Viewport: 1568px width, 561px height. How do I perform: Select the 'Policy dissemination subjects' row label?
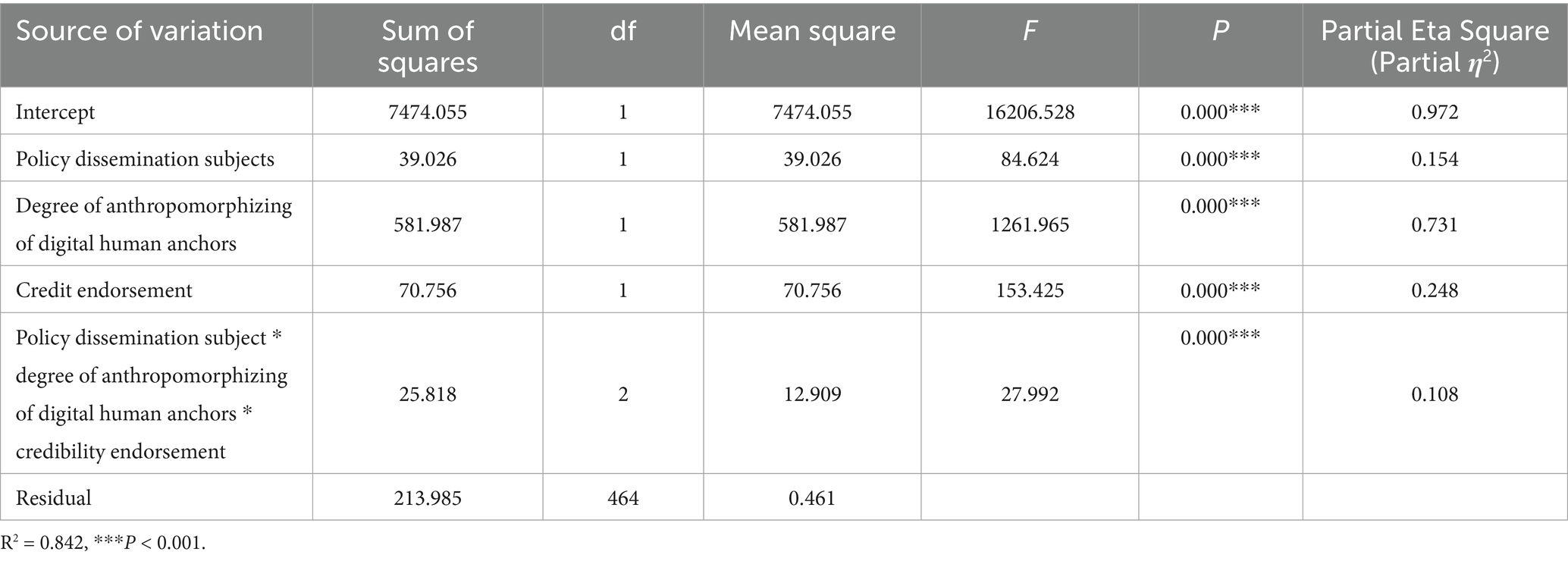tap(145, 159)
